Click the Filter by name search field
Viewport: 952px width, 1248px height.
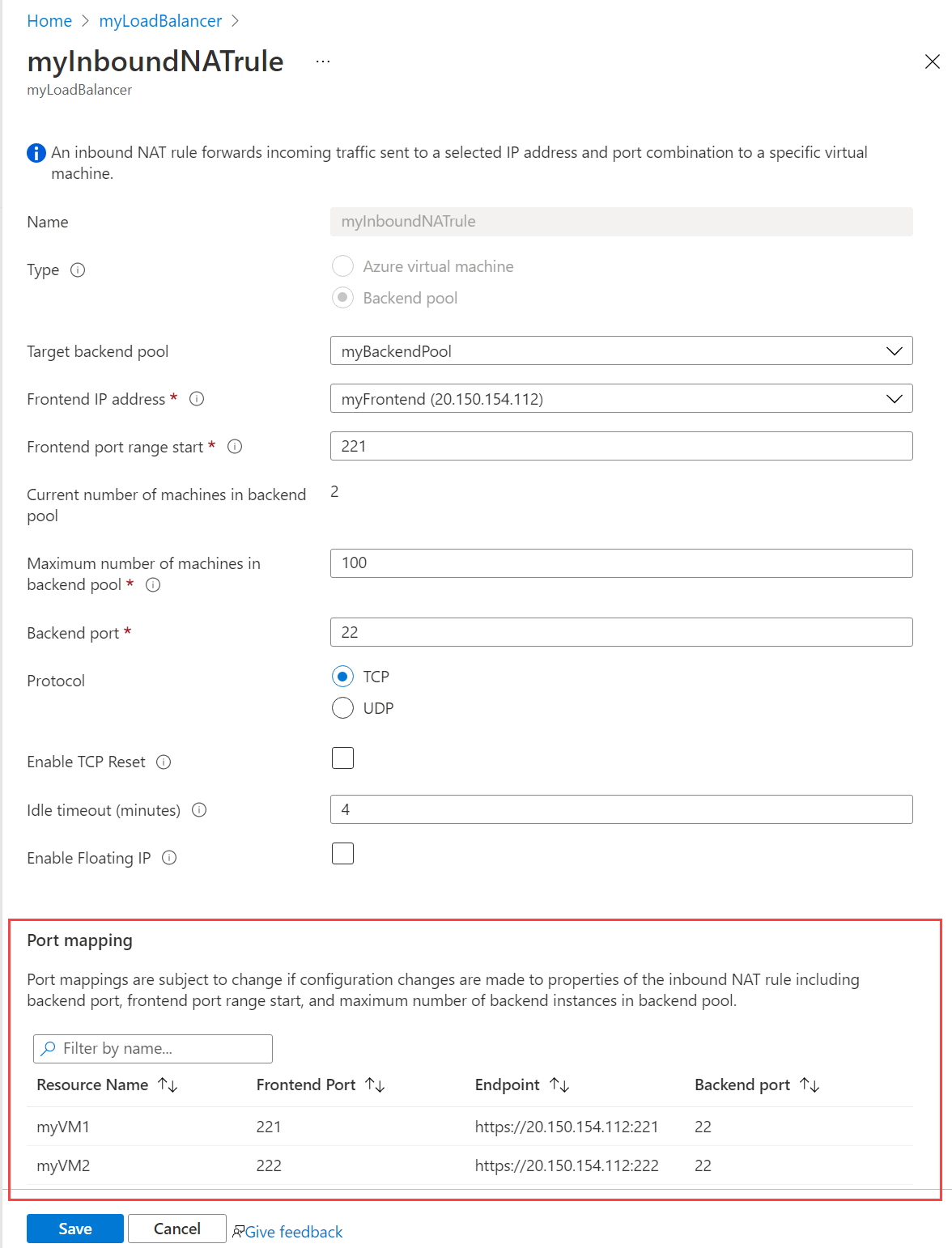(154, 1049)
